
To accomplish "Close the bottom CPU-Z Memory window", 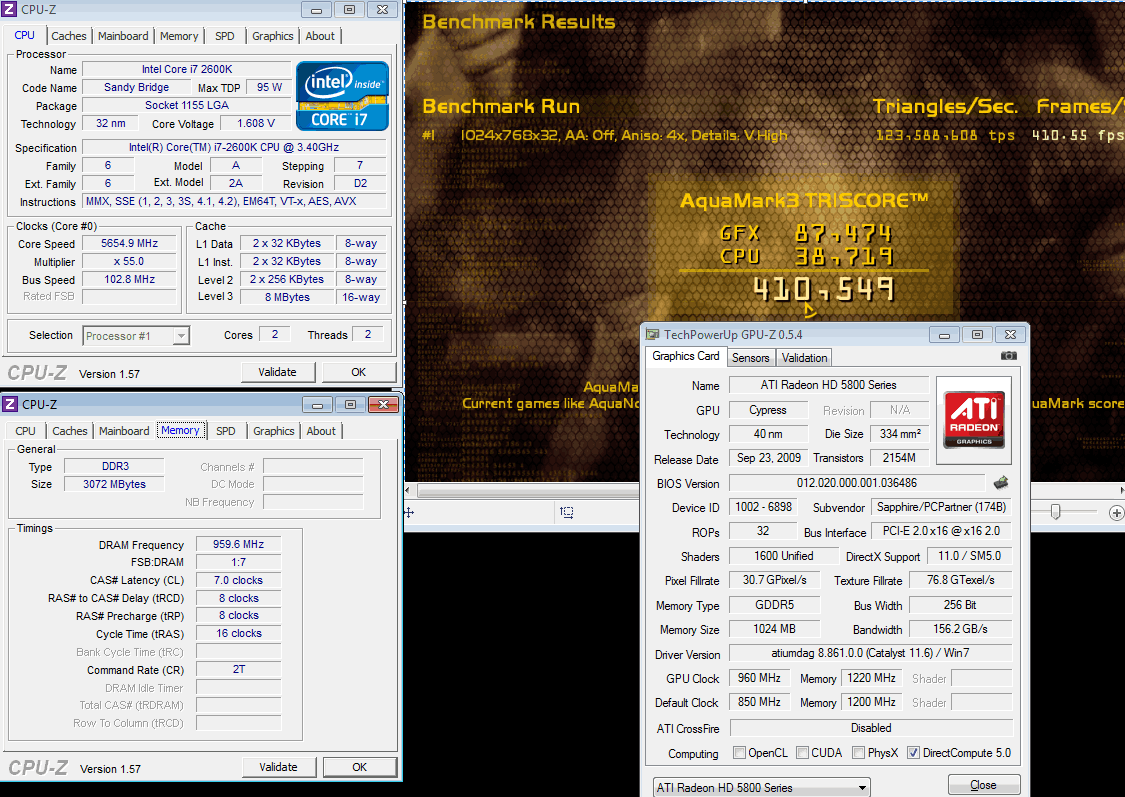I will [384, 405].
